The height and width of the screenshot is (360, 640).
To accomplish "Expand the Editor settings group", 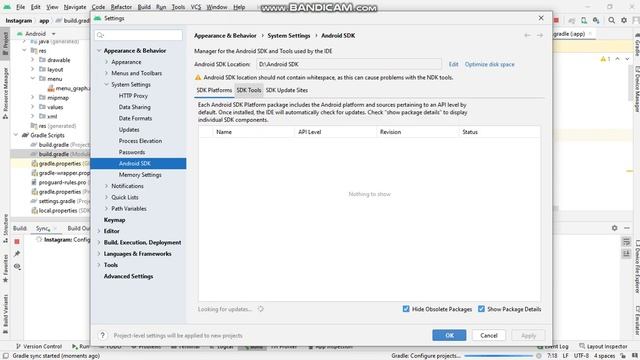I will pyautogui.click(x=99, y=231).
